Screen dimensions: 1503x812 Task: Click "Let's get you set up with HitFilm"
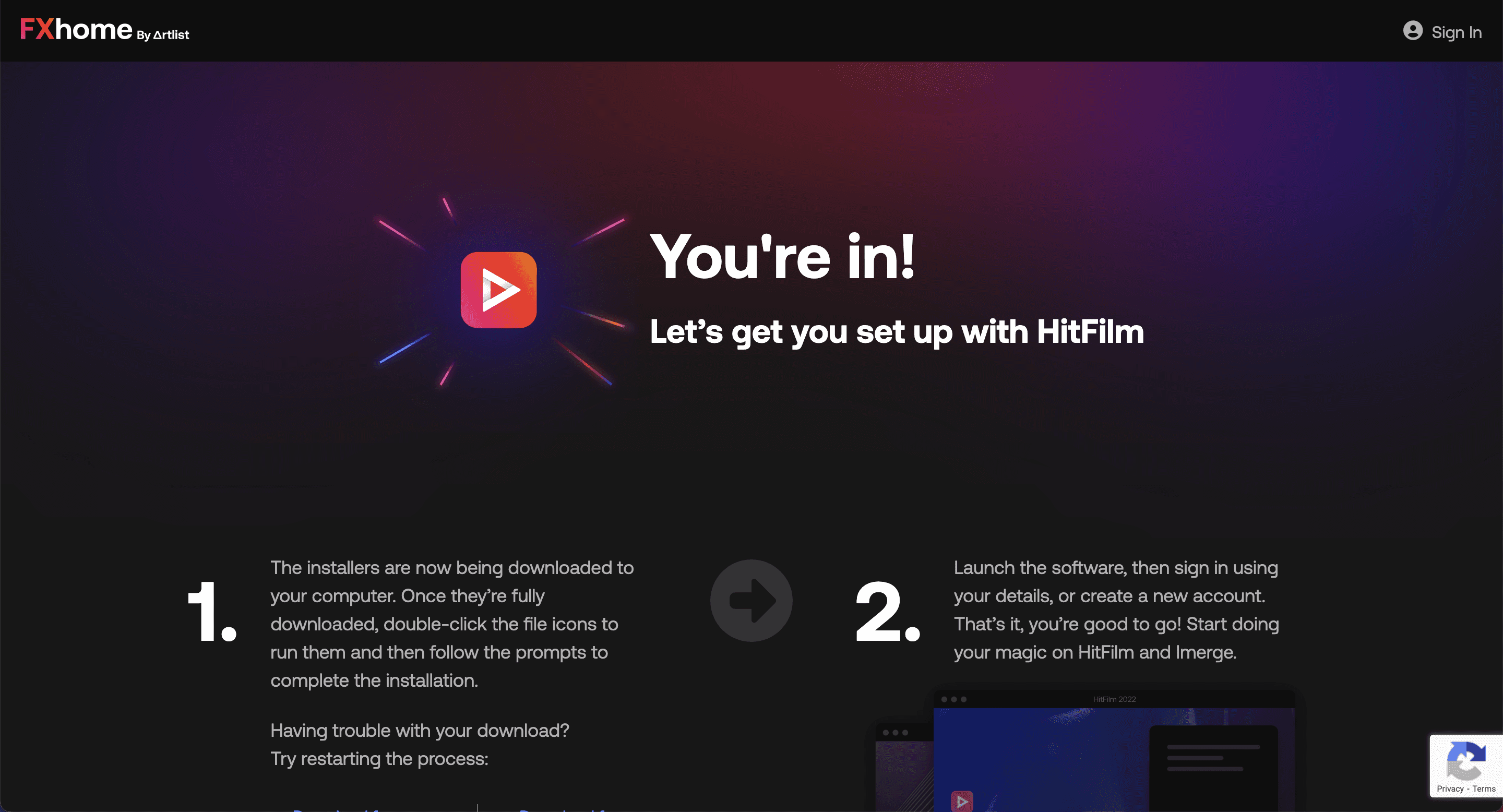897,332
